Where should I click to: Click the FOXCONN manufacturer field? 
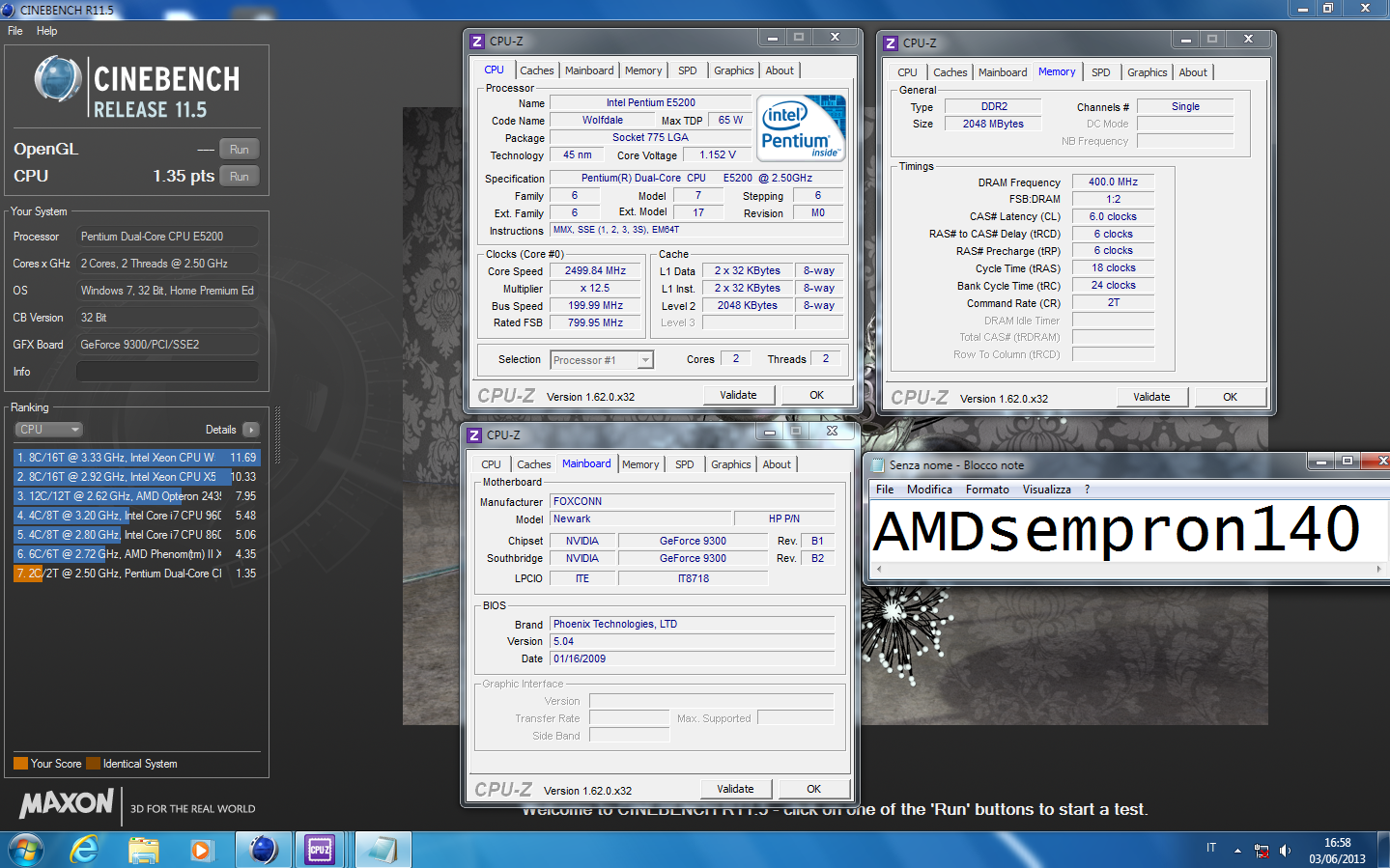(693, 501)
